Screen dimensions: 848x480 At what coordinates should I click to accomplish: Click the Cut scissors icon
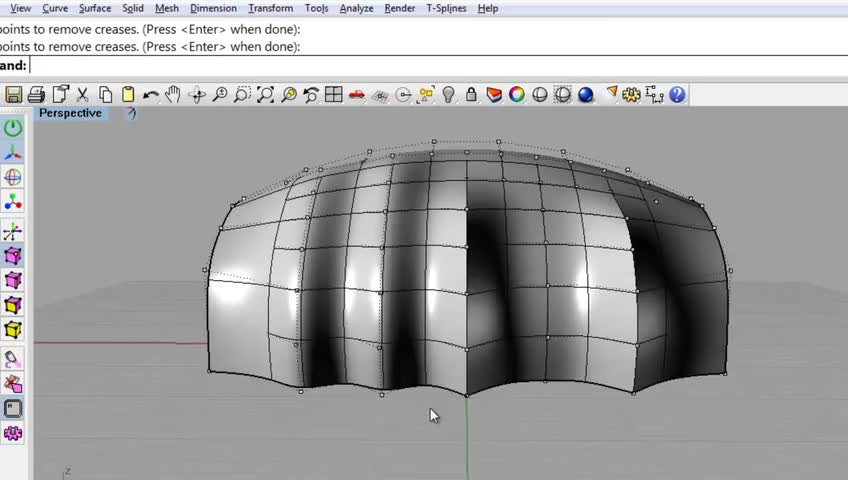pos(82,95)
